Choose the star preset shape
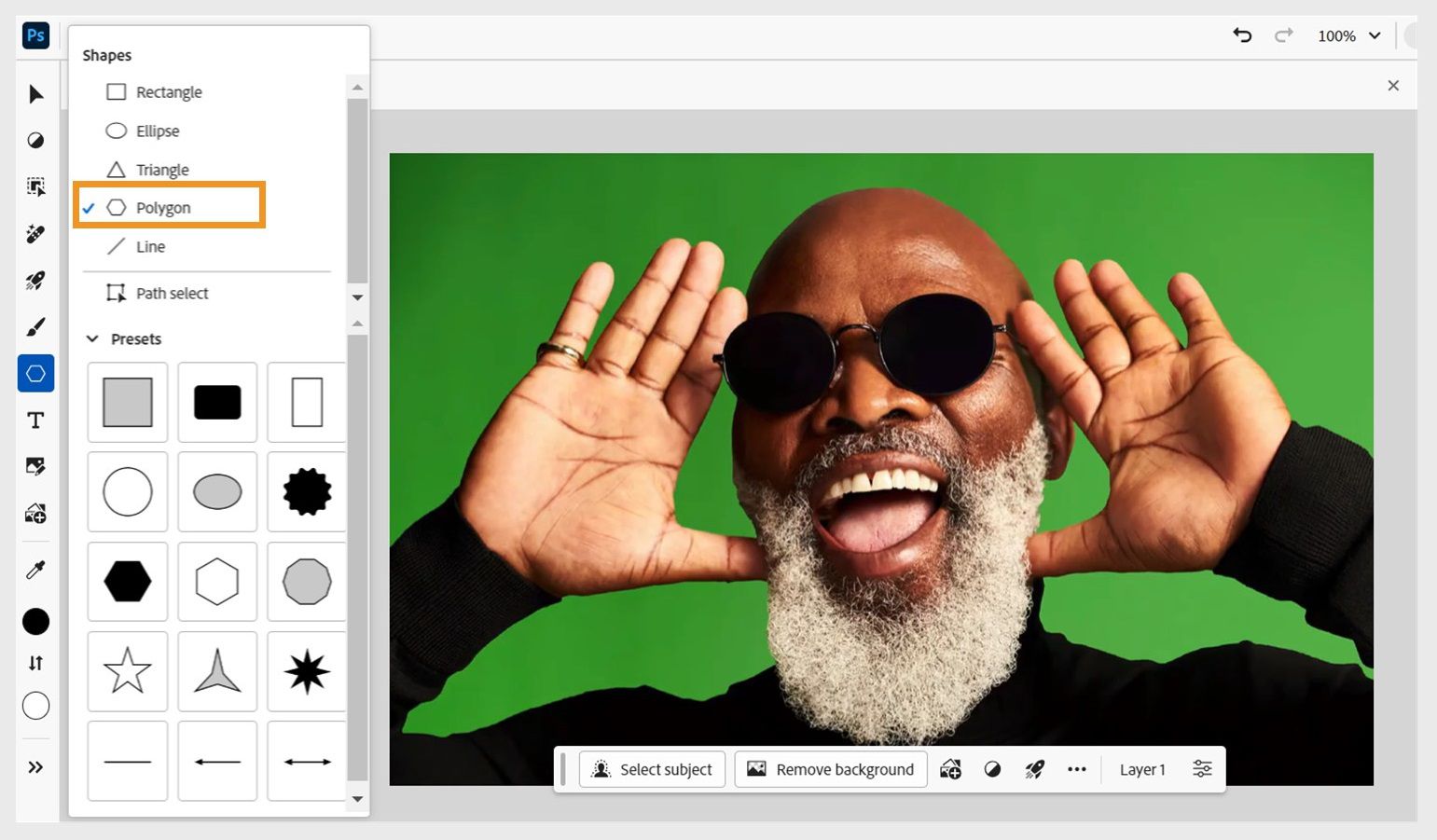 (128, 670)
